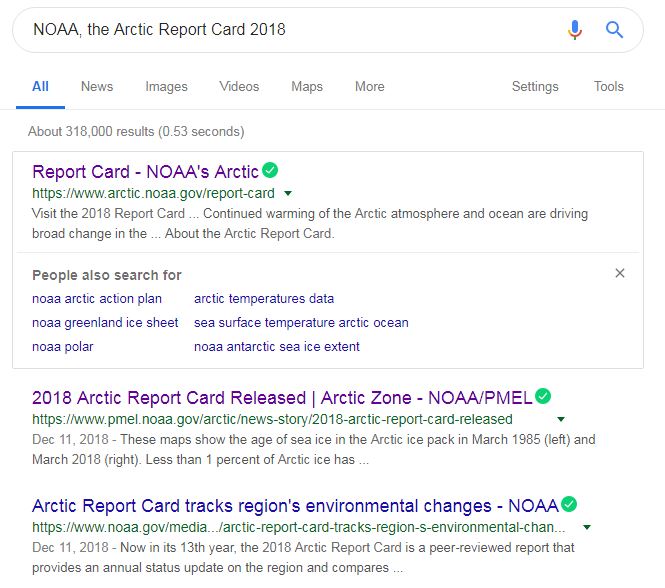Click the microphone voice search icon
665x588 pixels.
[x=574, y=30]
